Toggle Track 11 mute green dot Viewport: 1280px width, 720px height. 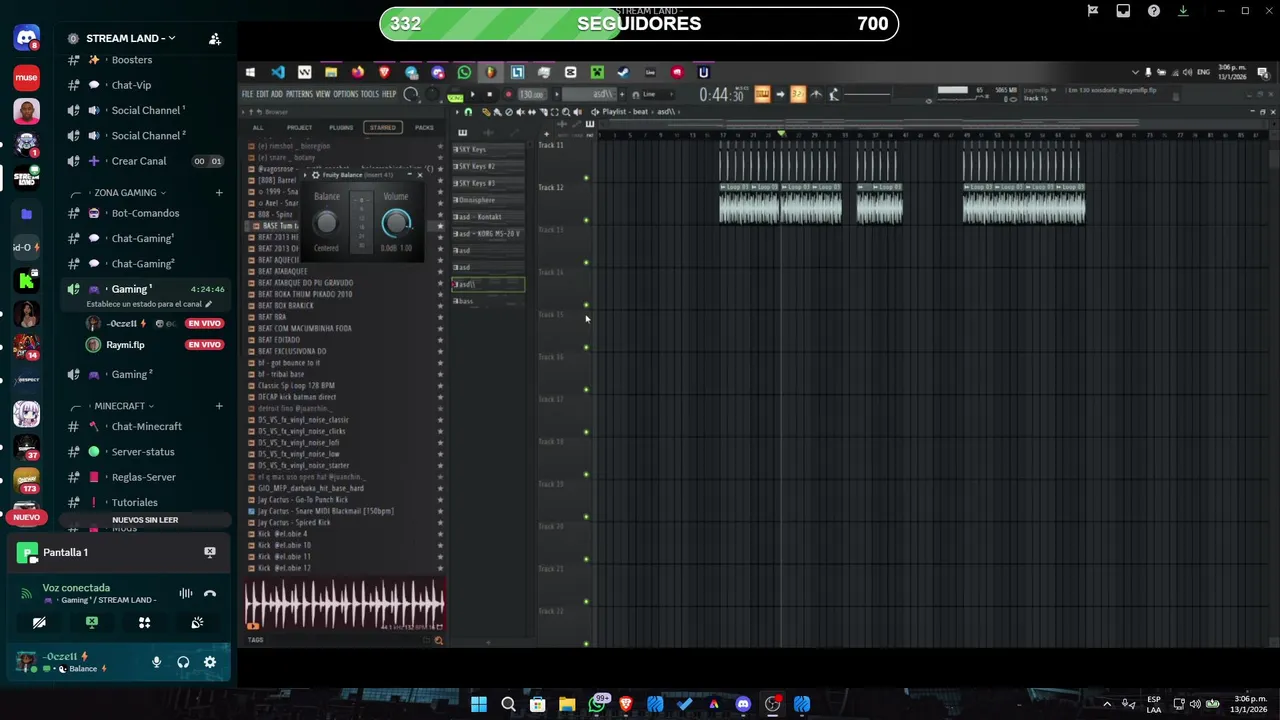[x=586, y=178]
